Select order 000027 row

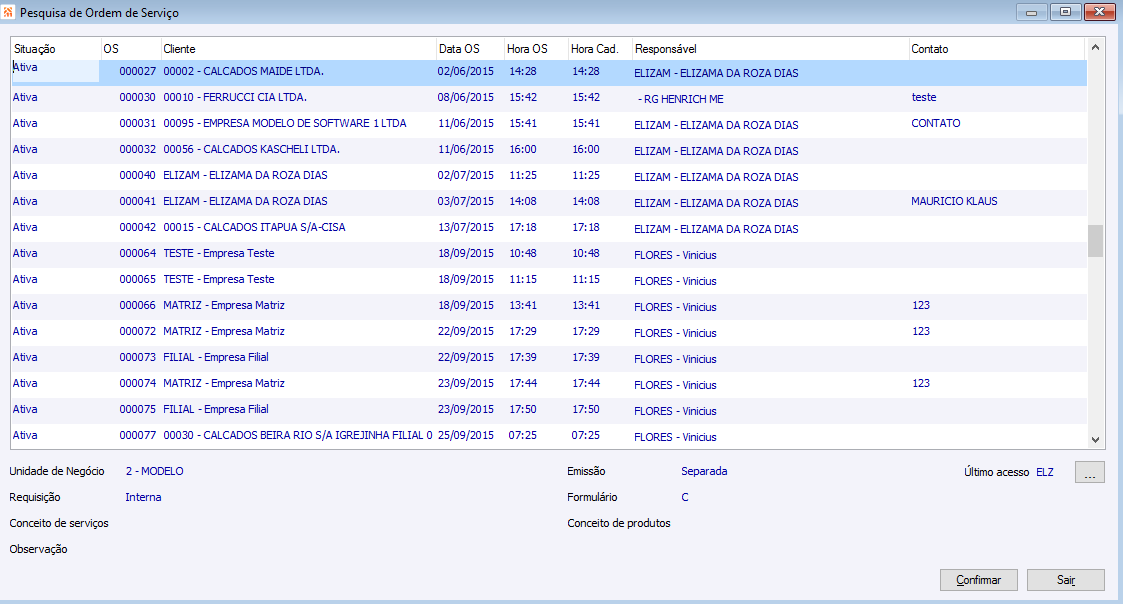(549, 72)
